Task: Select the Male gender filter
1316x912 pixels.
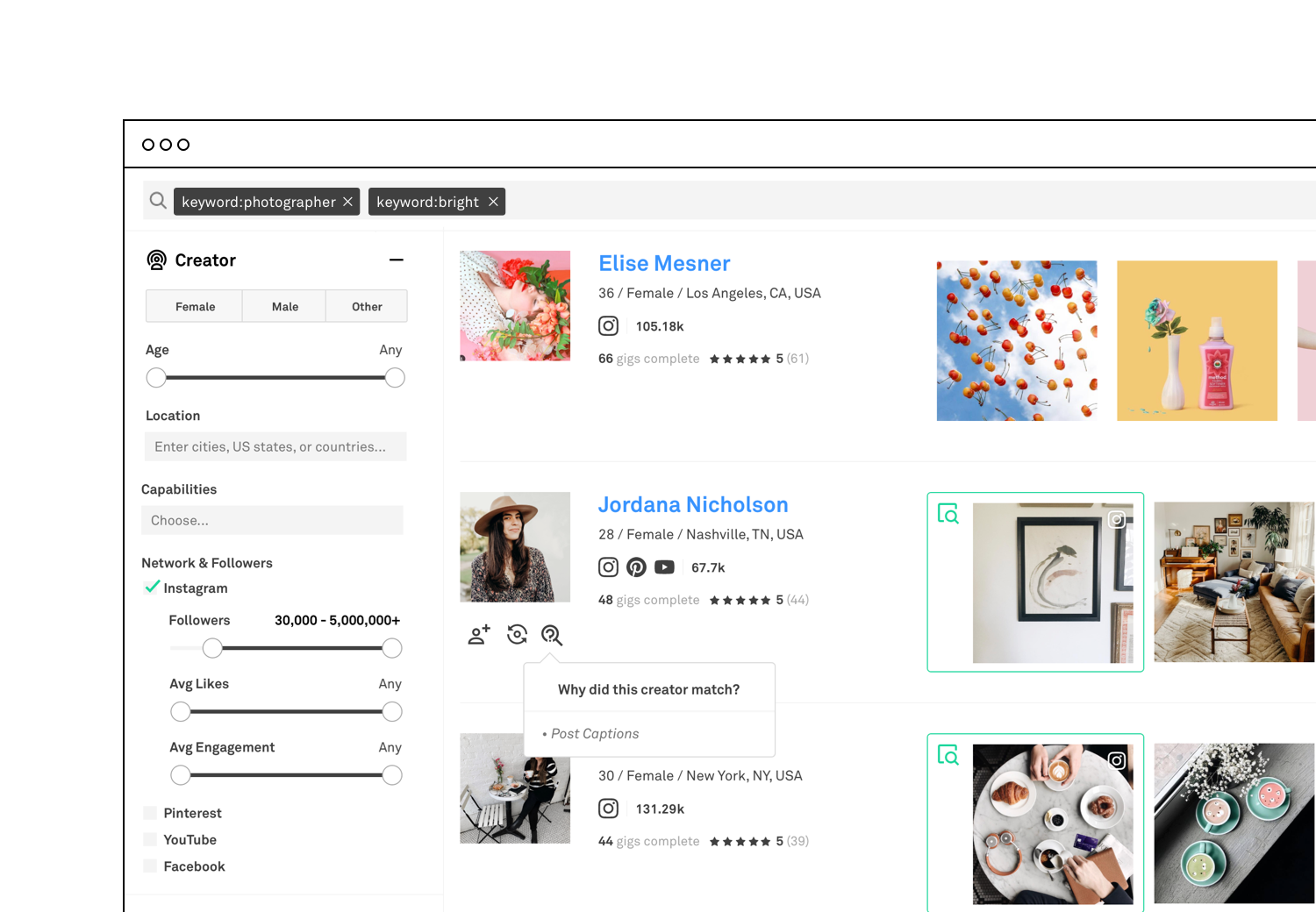Action: point(285,306)
